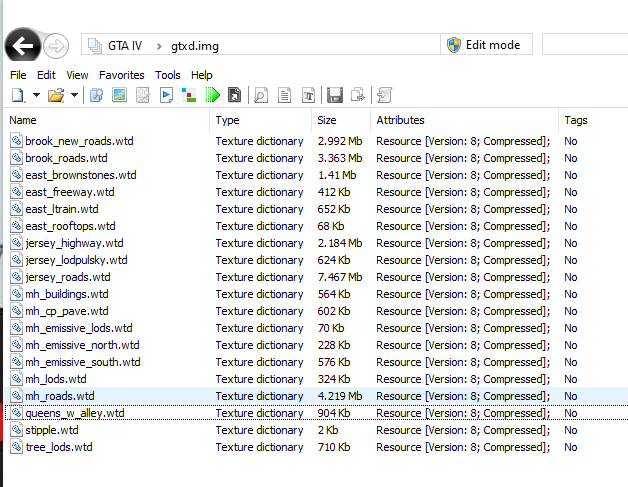The height and width of the screenshot is (487, 628).
Task: Click the letter T document toolbar icon
Action: pyautogui.click(x=308, y=95)
